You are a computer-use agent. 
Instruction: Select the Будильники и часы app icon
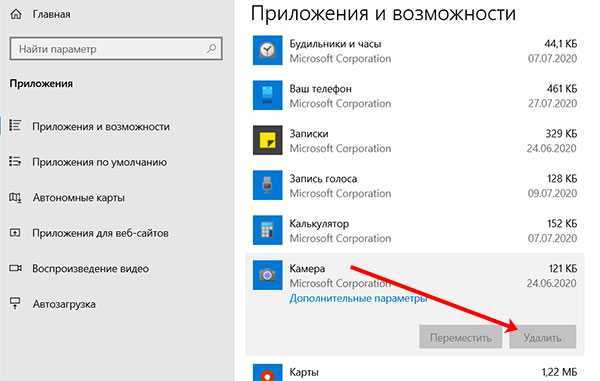tap(267, 50)
